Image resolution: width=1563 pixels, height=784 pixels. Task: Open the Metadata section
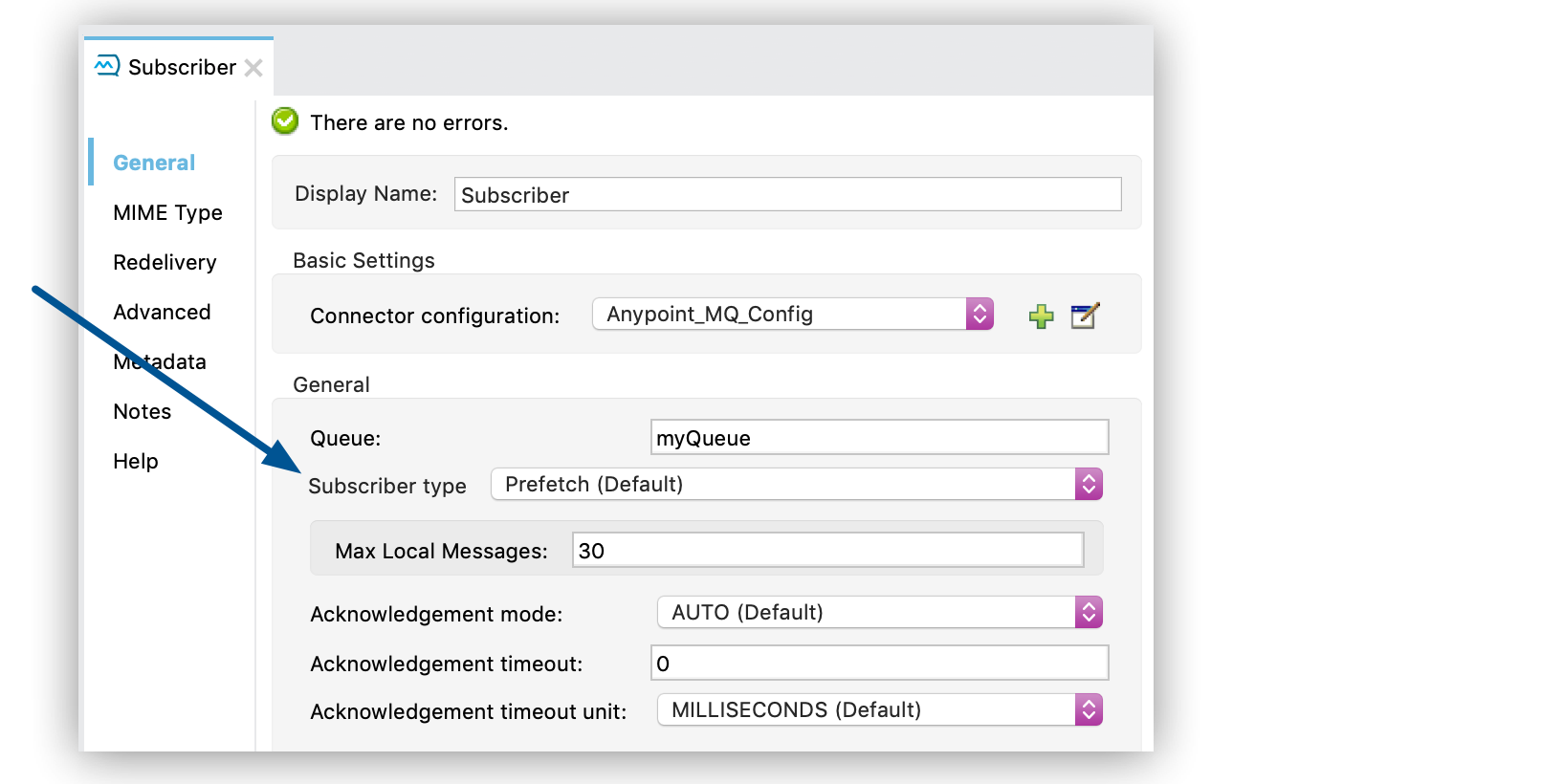coord(160,361)
